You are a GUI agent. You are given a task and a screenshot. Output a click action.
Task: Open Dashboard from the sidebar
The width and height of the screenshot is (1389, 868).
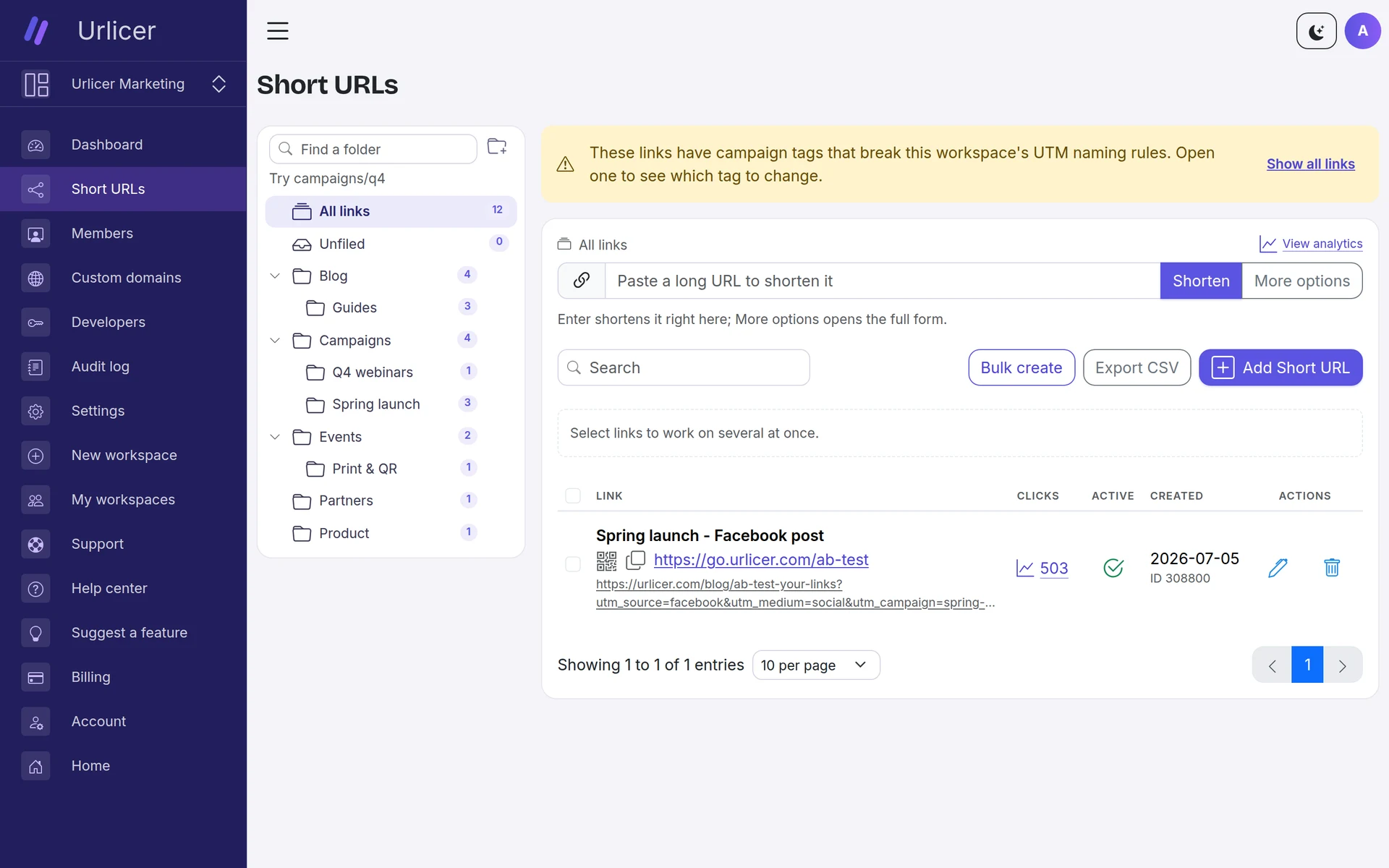tap(123, 145)
